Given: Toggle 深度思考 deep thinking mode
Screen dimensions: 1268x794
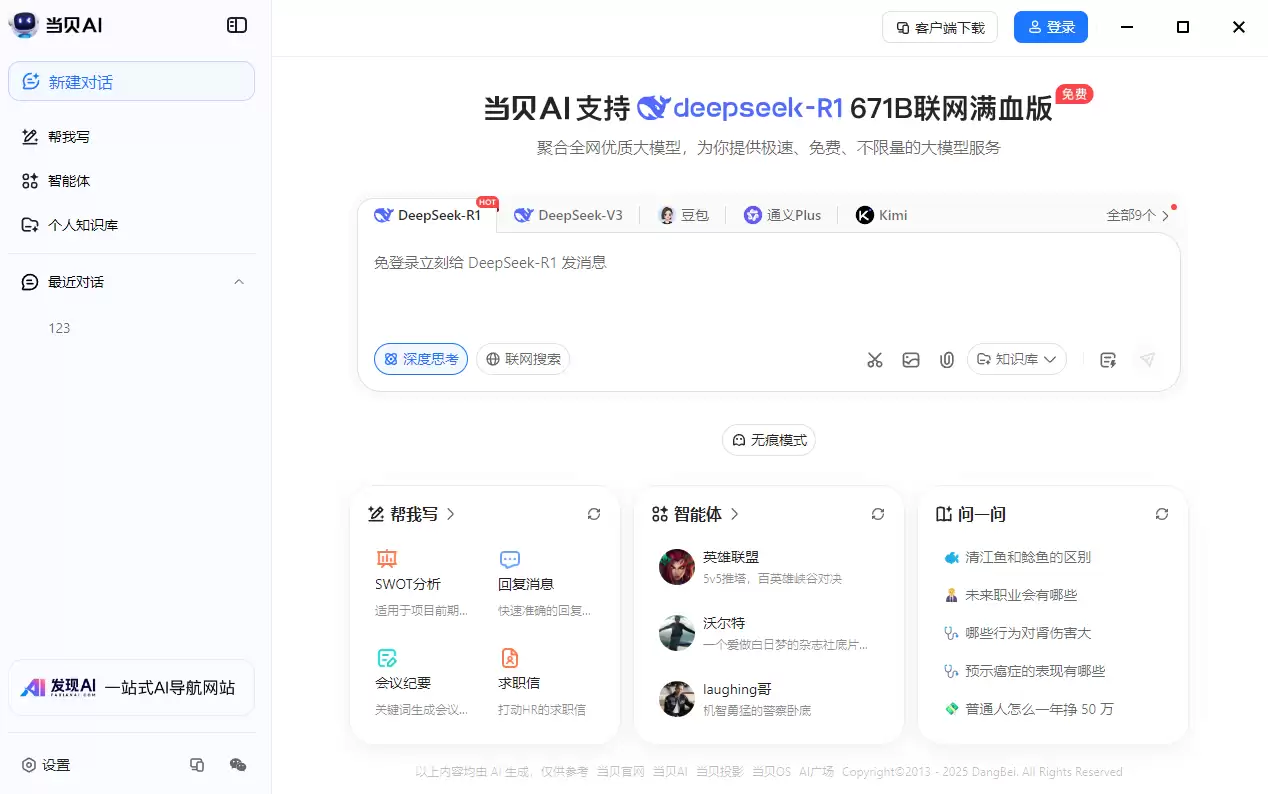Looking at the screenshot, I should click(x=421, y=359).
